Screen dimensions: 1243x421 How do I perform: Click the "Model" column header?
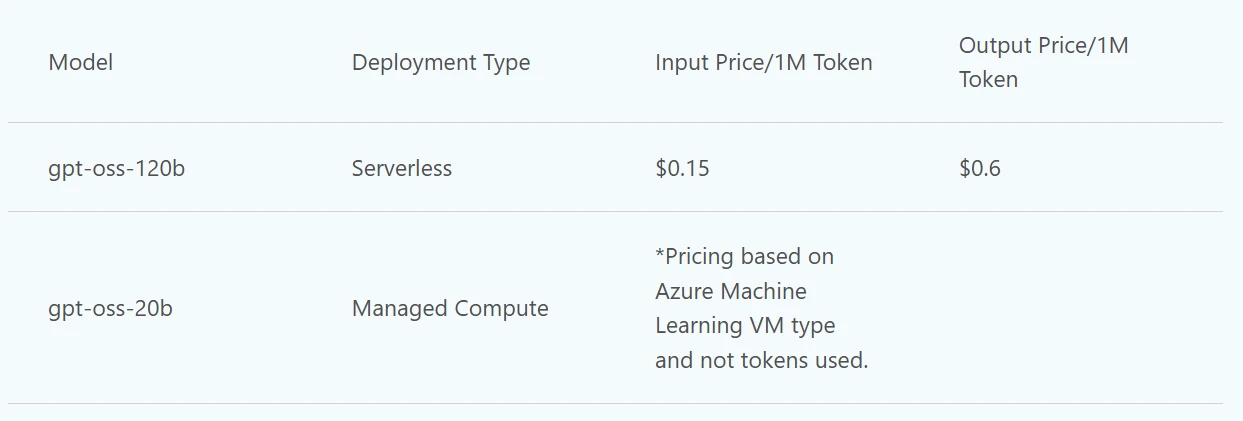click(81, 62)
